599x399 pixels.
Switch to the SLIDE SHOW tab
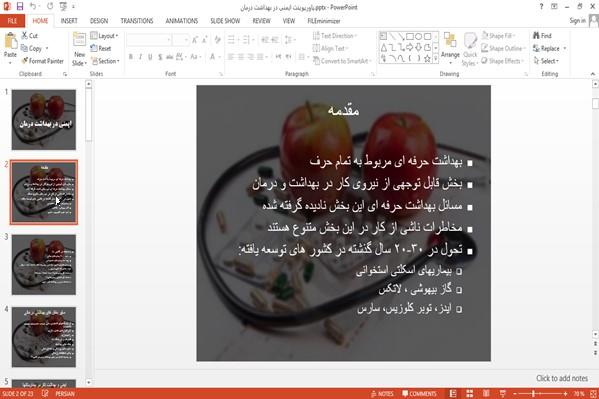[225, 21]
